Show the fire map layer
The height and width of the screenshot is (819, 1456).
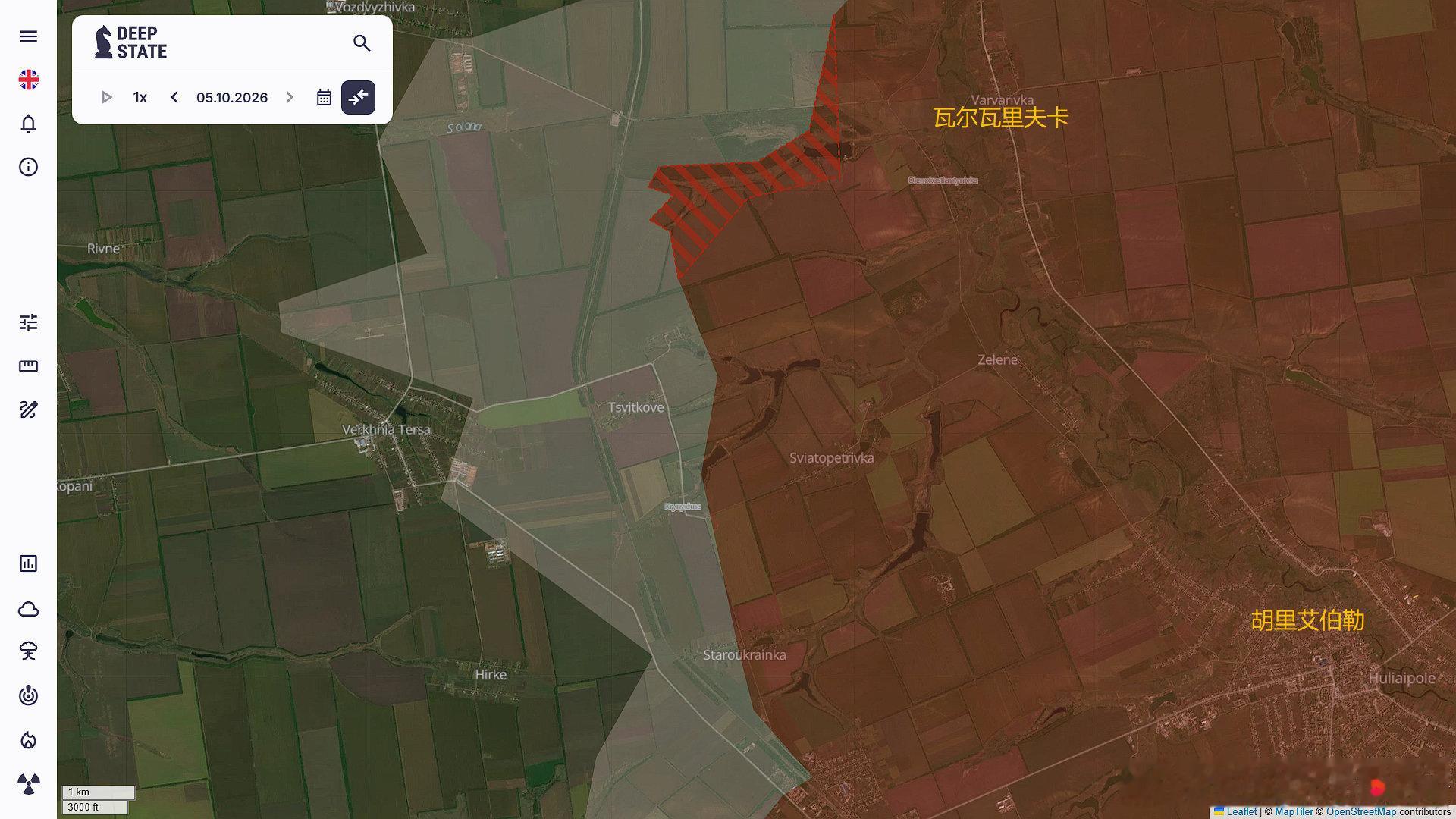pyautogui.click(x=28, y=740)
